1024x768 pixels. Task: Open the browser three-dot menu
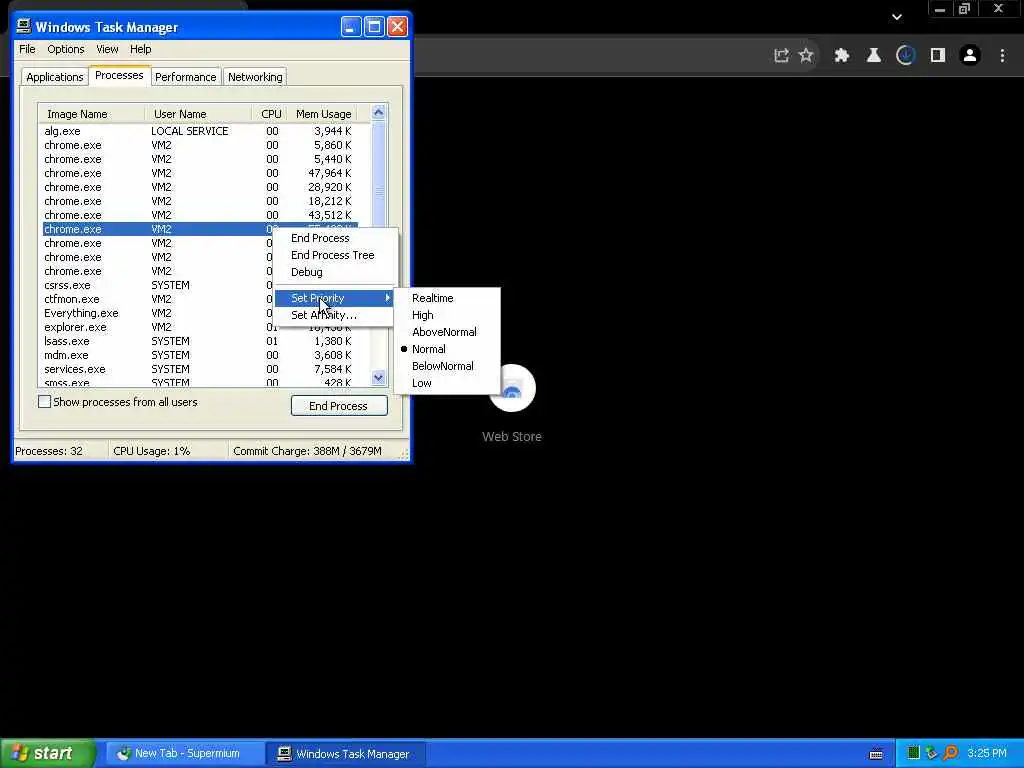[x=1002, y=56]
